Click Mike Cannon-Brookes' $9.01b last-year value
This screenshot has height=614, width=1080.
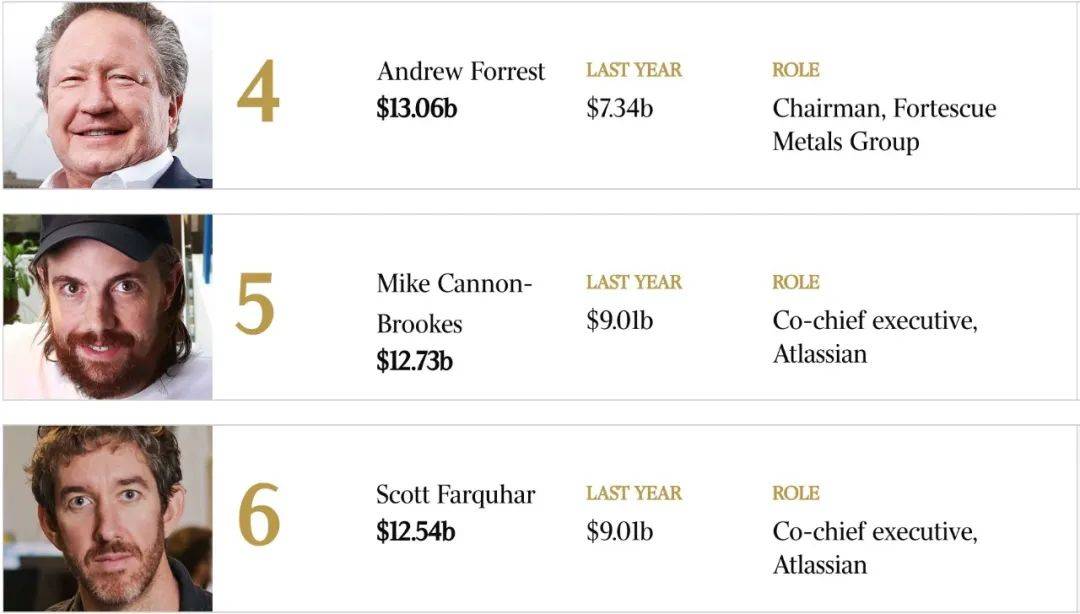click(x=620, y=320)
